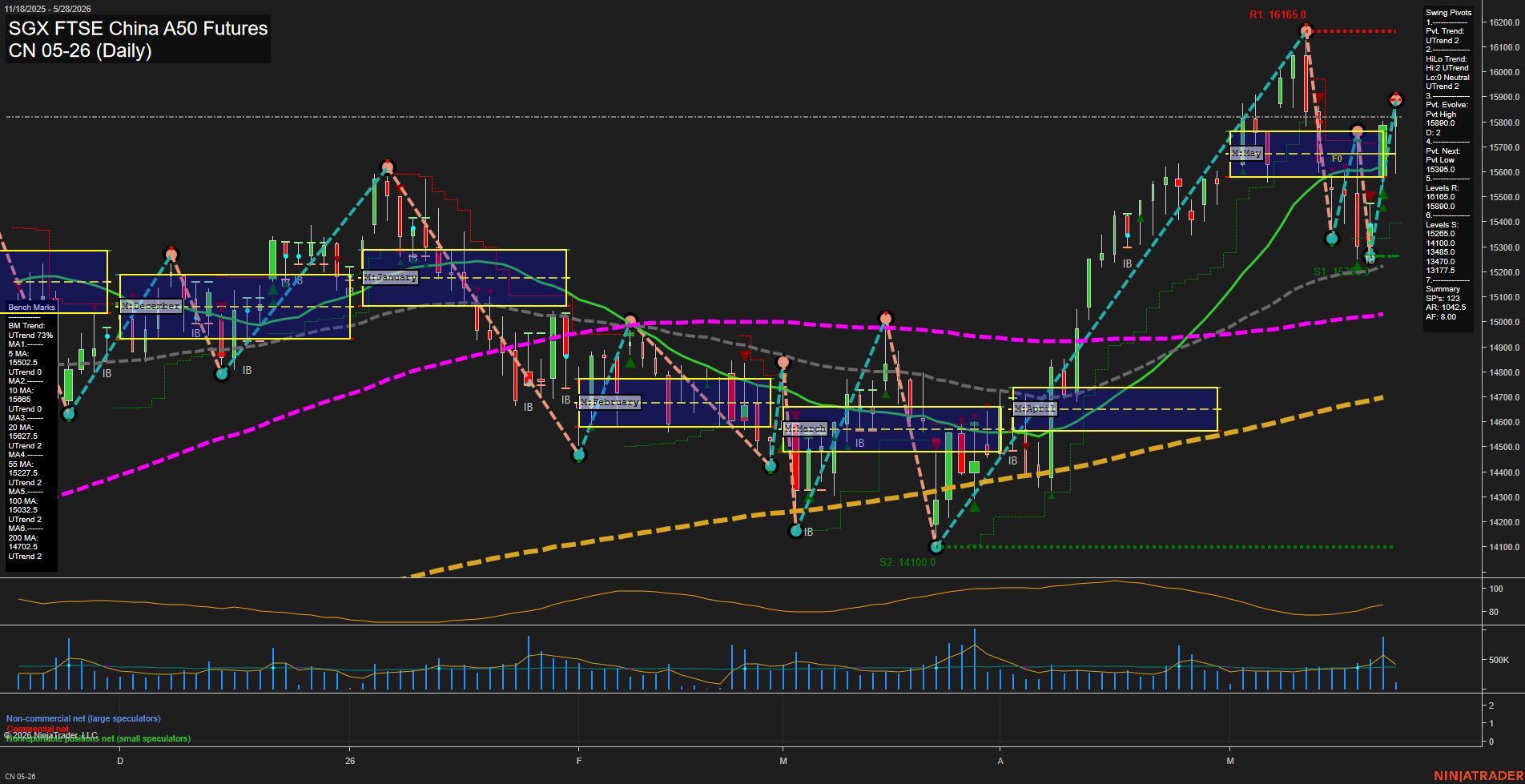Click the BM Trend UTrend 73% reading

tap(30, 331)
